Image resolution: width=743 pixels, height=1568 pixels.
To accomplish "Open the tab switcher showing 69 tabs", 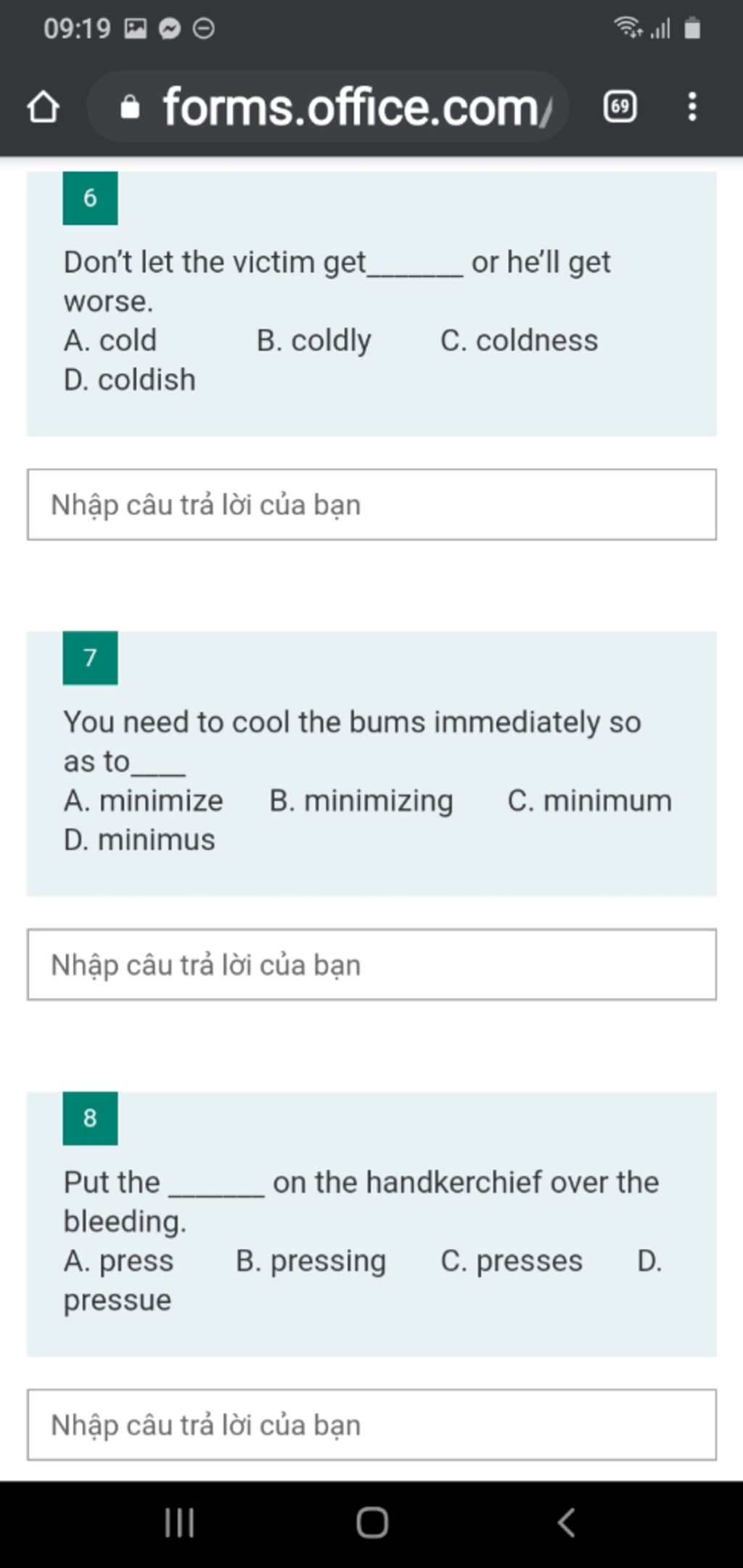I will [x=620, y=107].
